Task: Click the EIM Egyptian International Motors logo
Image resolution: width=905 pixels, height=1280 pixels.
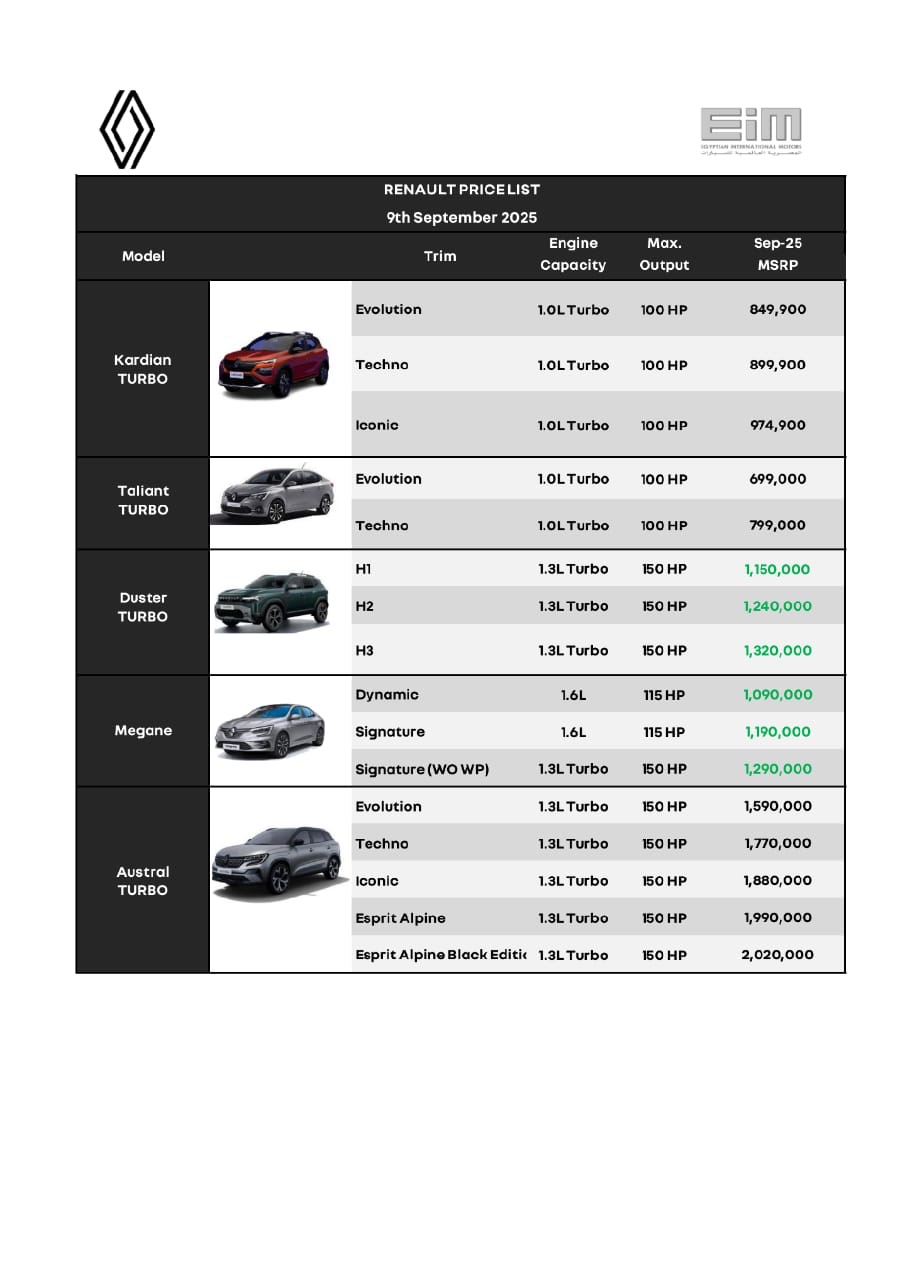Action: coord(751,131)
